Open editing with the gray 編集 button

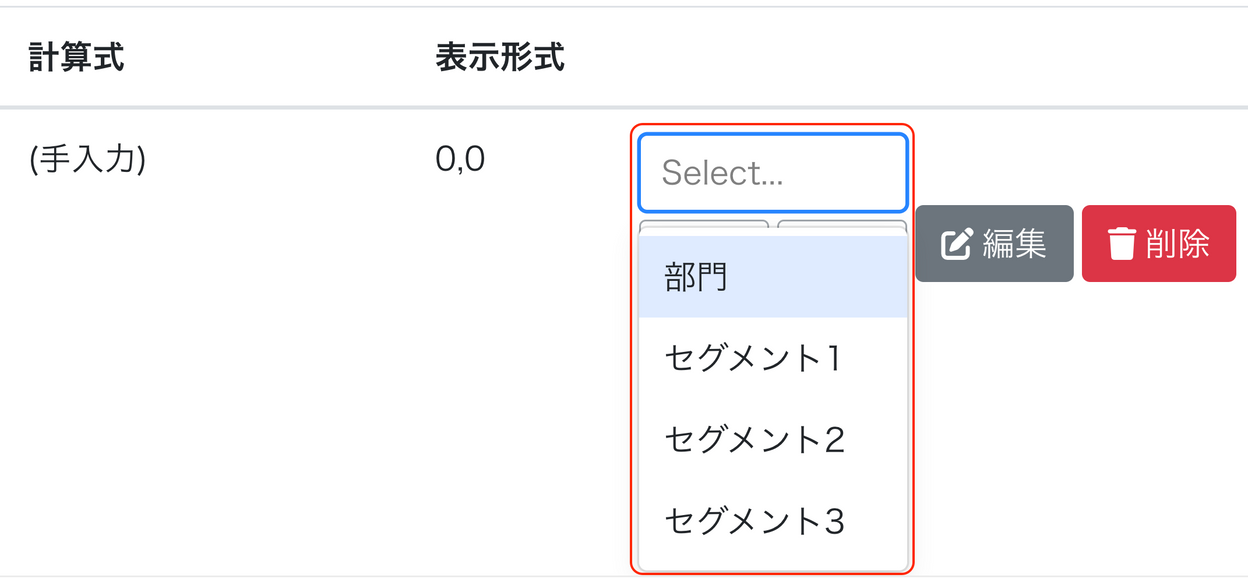pos(994,244)
